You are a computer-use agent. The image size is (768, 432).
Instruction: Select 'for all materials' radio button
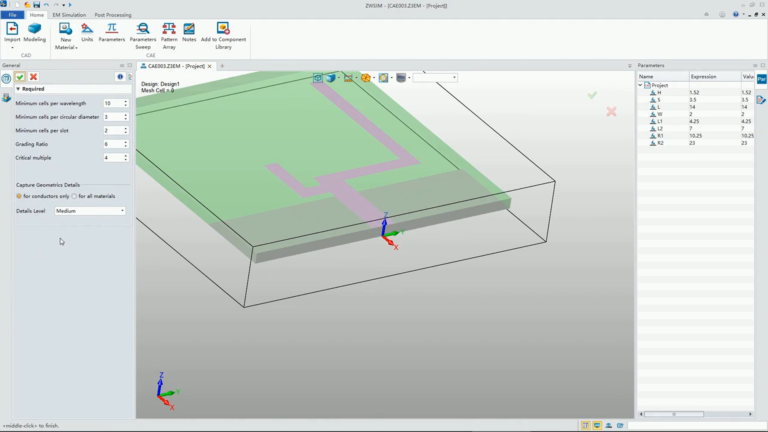click(x=74, y=196)
